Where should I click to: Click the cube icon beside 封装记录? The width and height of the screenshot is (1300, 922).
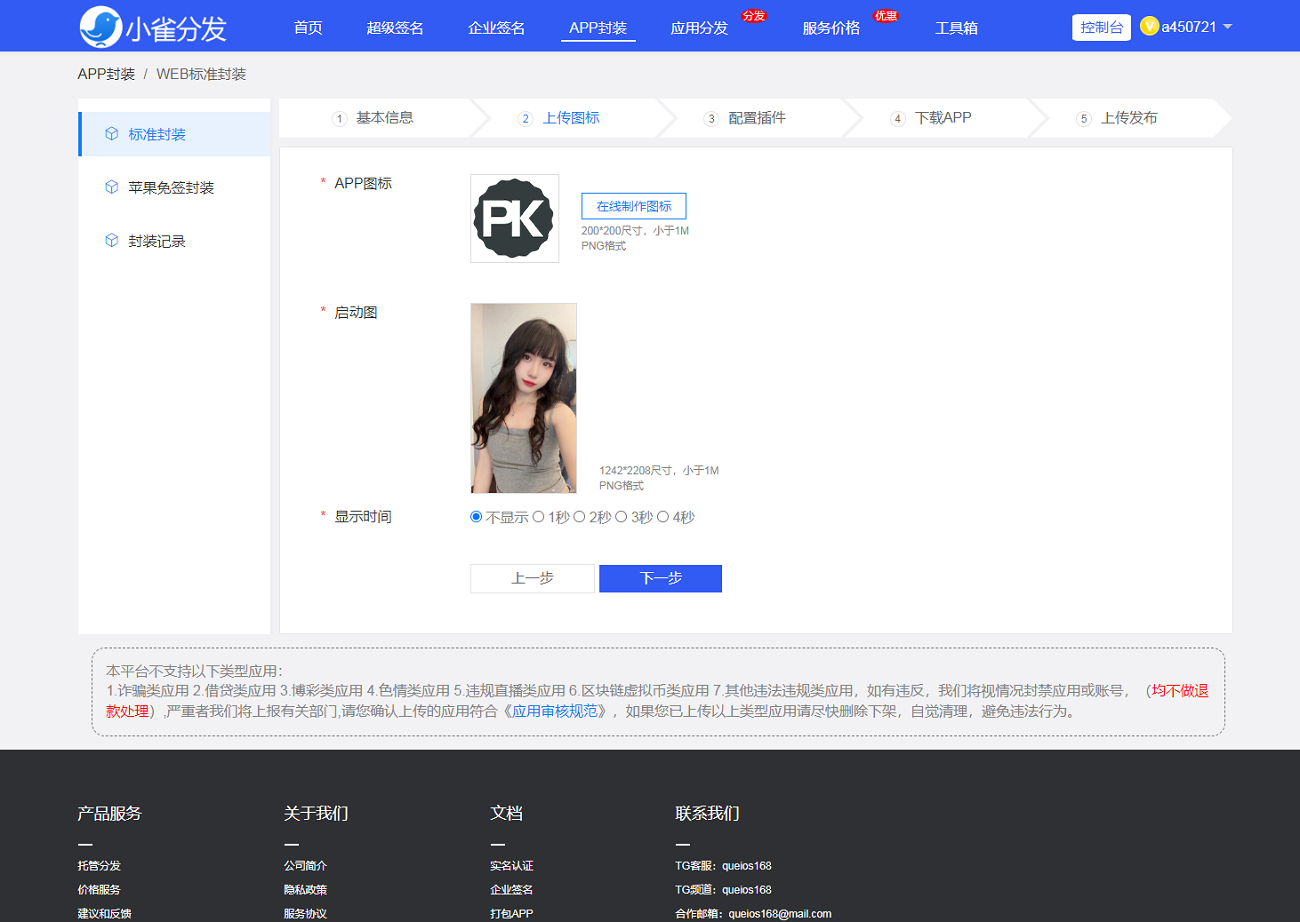click(112, 241)
